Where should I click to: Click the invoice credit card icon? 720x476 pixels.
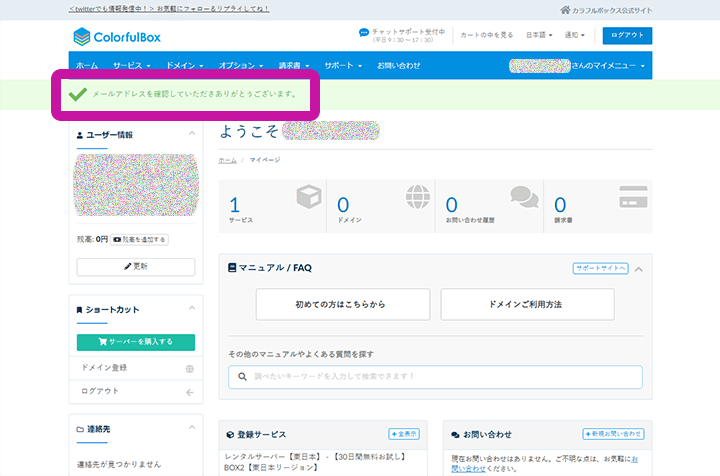coord(633,197)
